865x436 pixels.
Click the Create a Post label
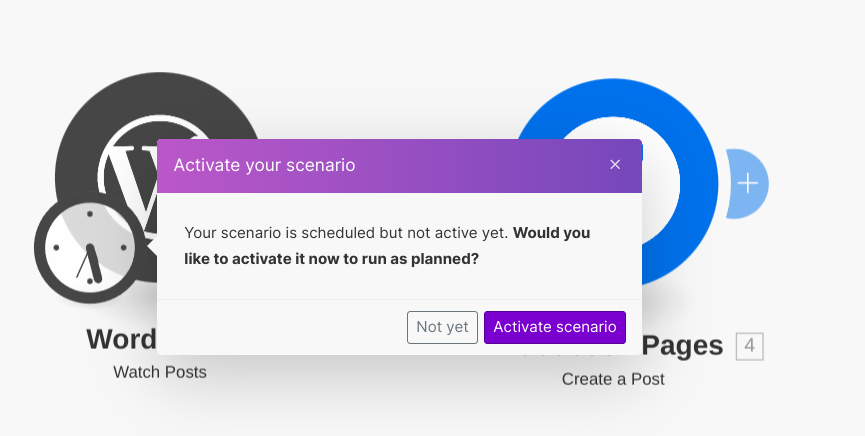[613, 379]
